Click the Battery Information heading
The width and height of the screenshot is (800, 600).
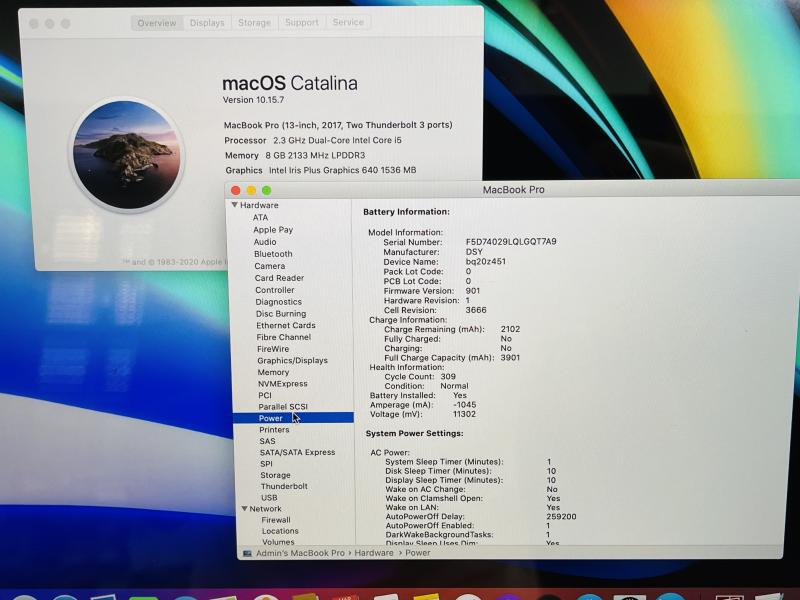tap(407, 212)
